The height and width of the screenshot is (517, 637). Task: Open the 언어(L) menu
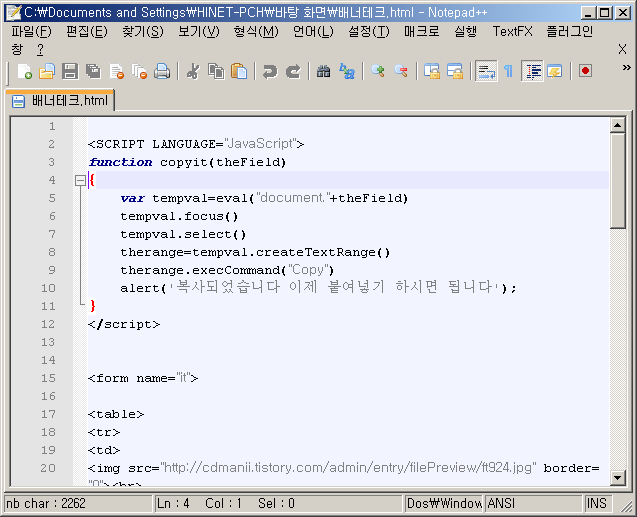click(313, 32)
